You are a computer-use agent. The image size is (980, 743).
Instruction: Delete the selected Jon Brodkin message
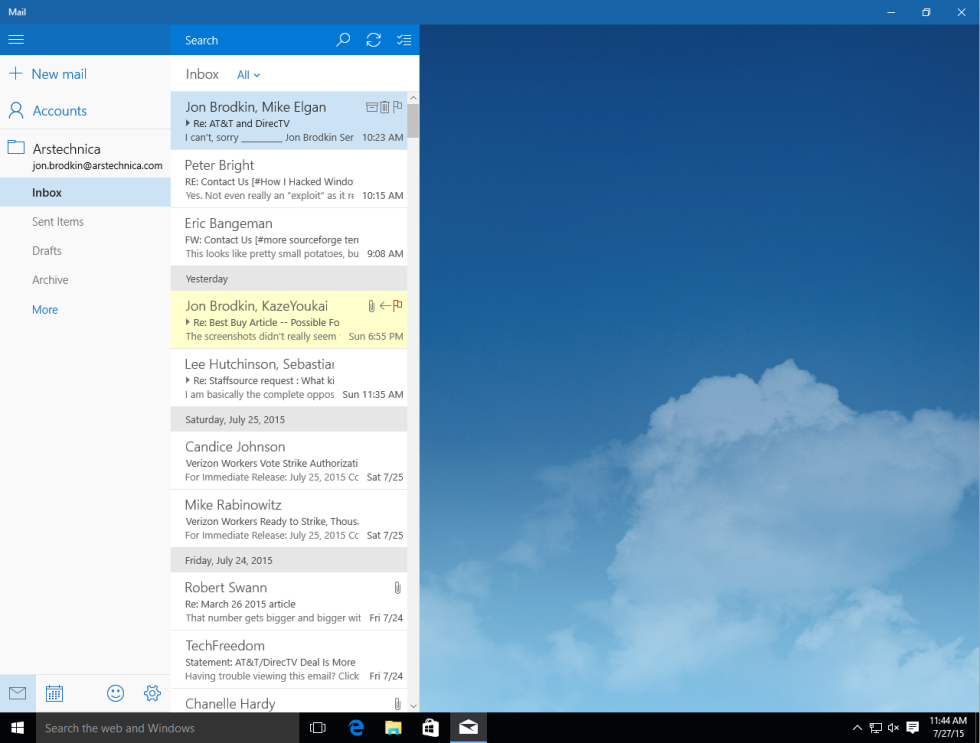click(x=384, y=107)
